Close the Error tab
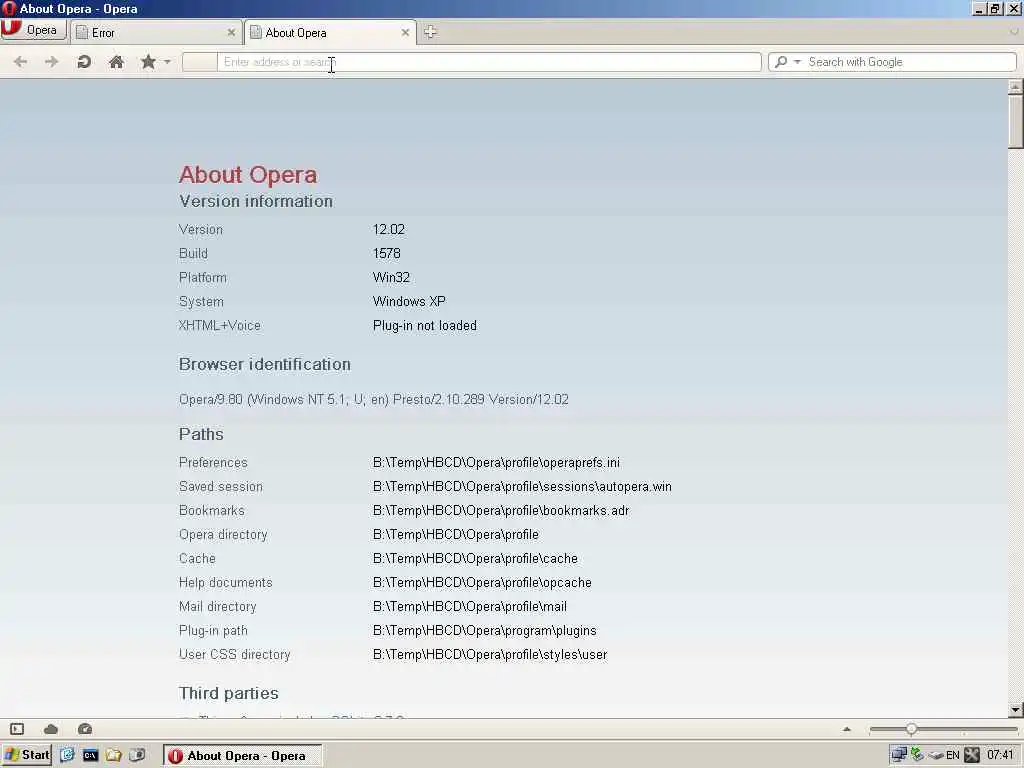1024x768 pixels. click(231, 32)
